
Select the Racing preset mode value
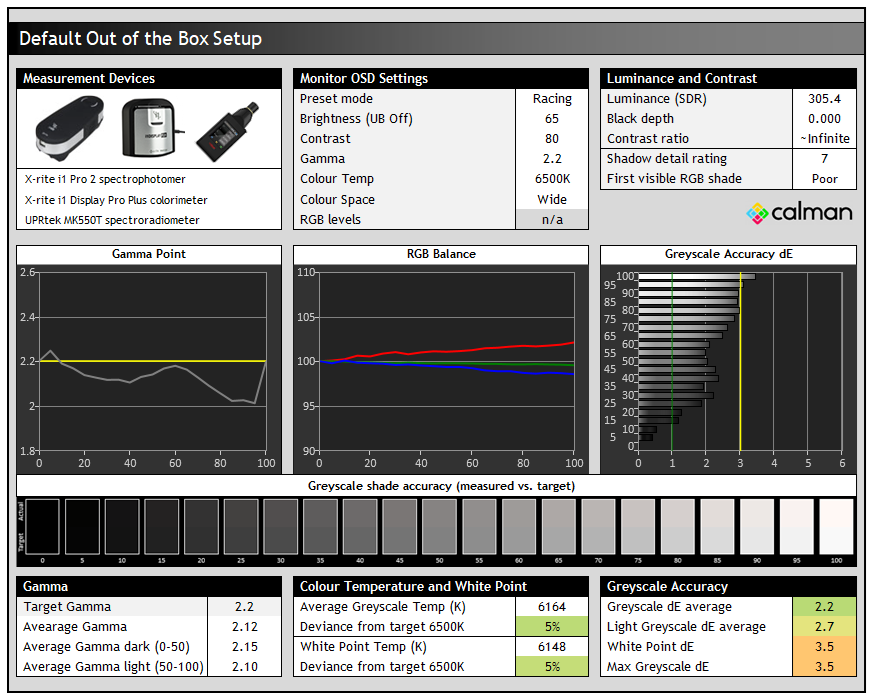[552, 99]
